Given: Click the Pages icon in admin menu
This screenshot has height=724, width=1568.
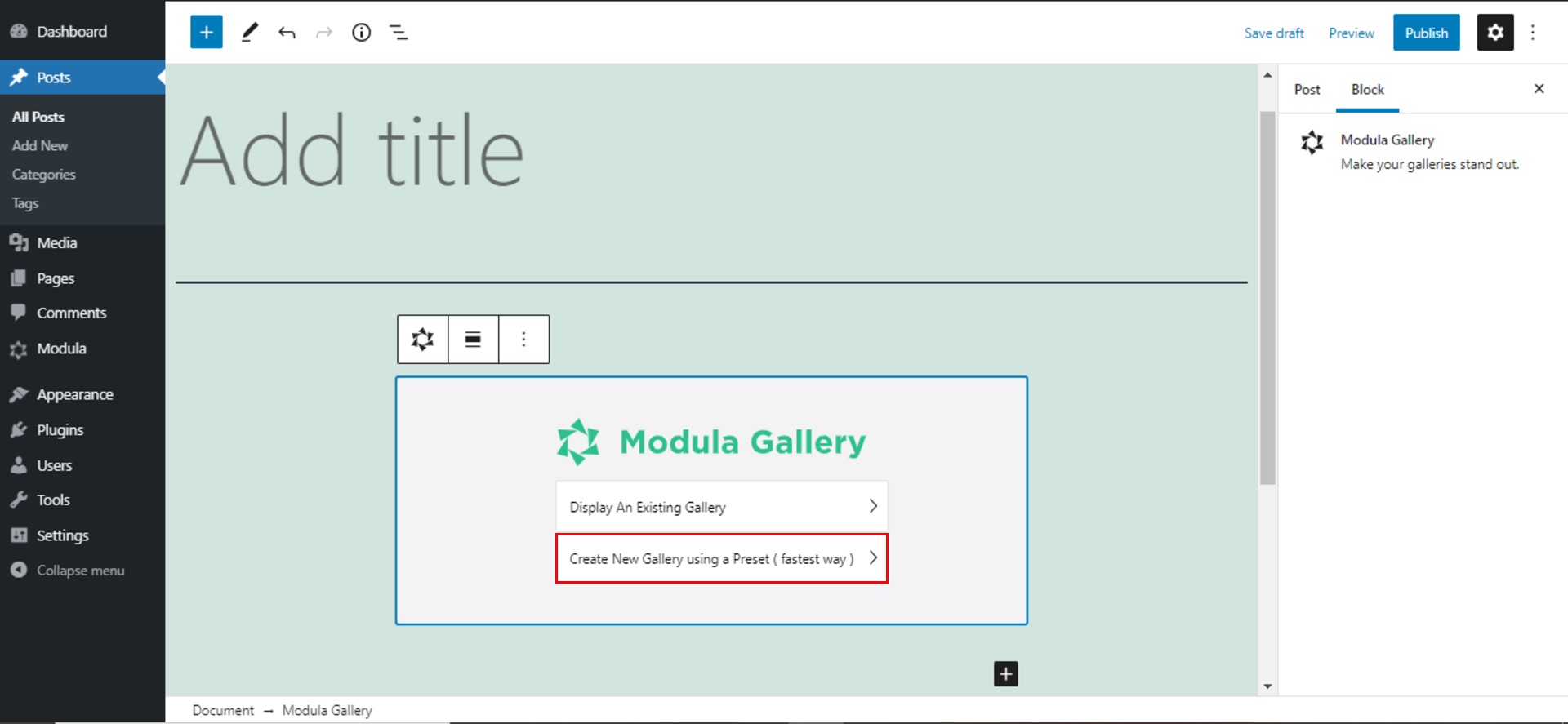Looking at the screenshot, I should click(x=19, y=278).
